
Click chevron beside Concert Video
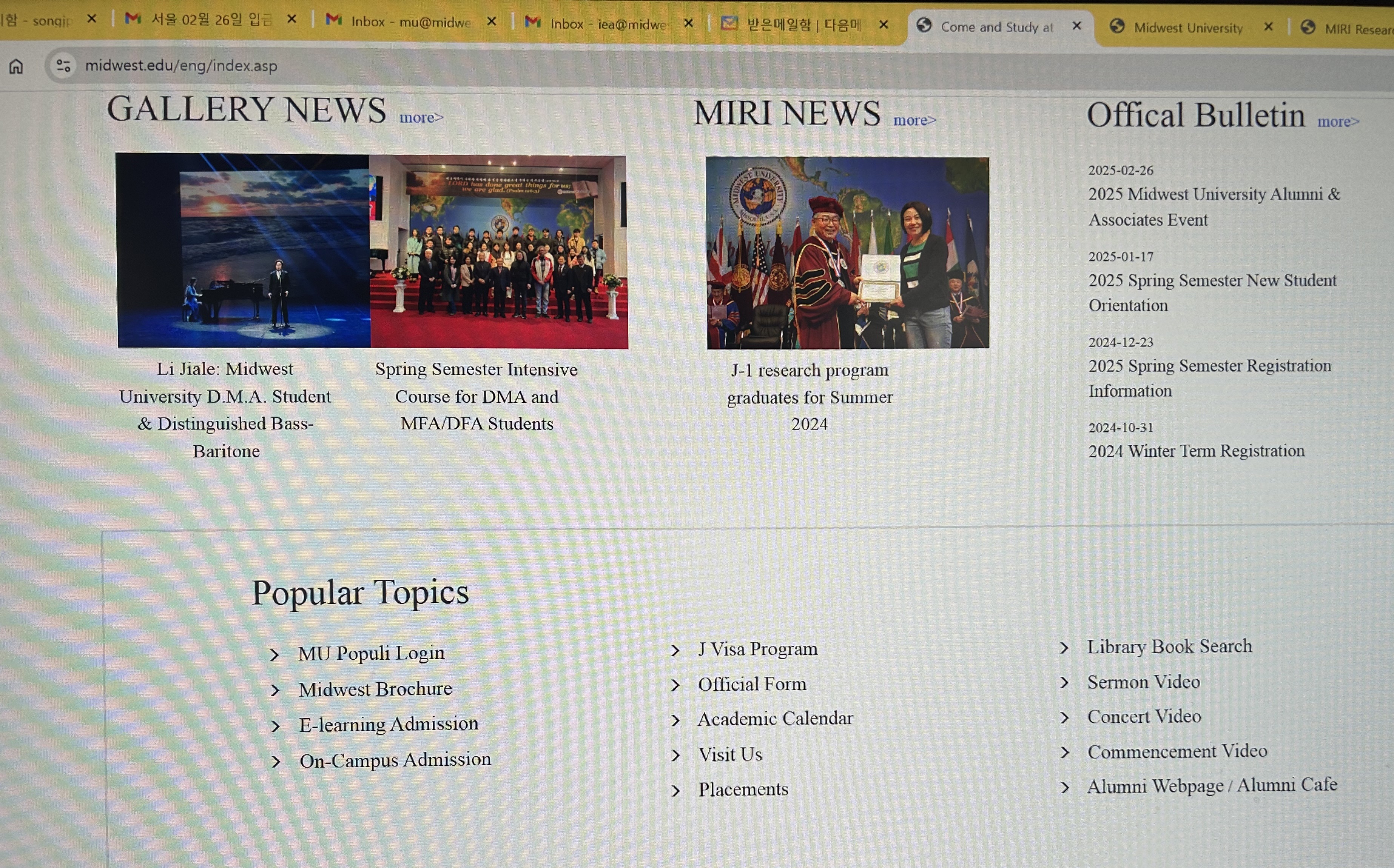pyautogui.click(x=1064, y=717)
